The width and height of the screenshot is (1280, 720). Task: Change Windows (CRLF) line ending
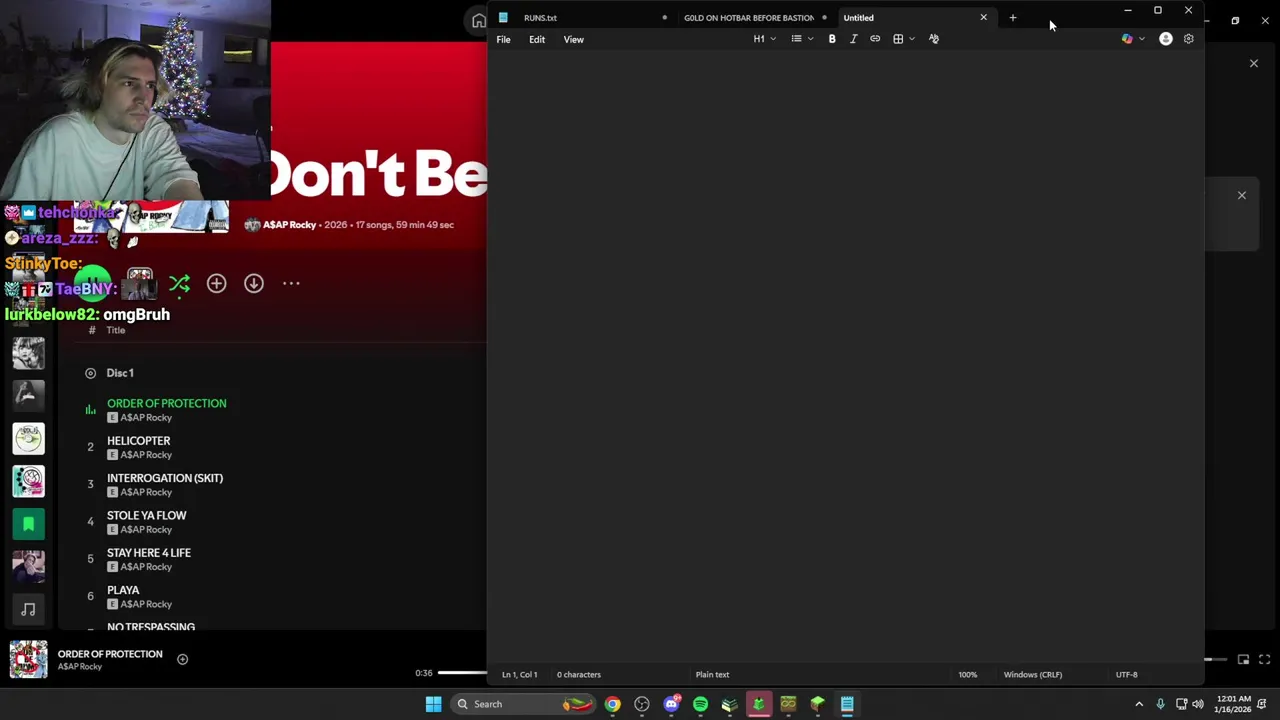pos(1033,675)
